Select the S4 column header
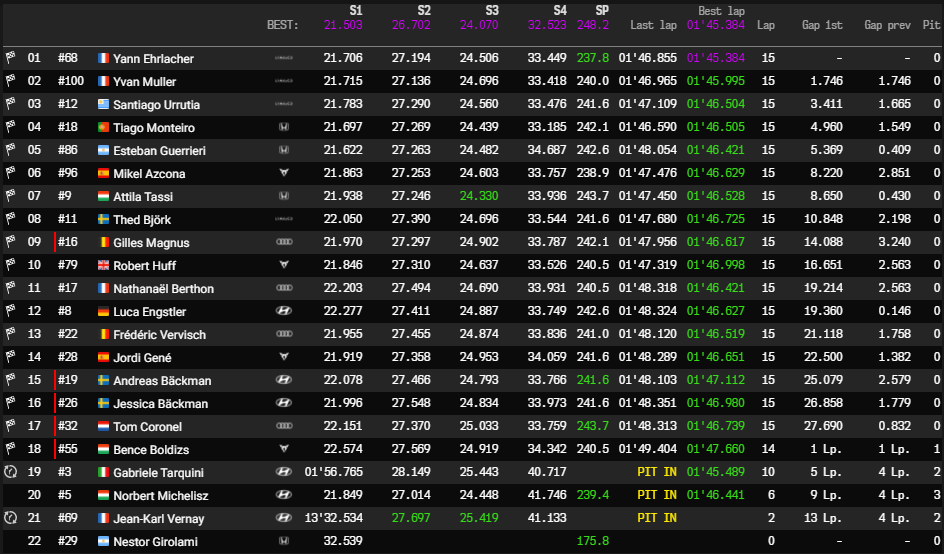 point(560,11)
